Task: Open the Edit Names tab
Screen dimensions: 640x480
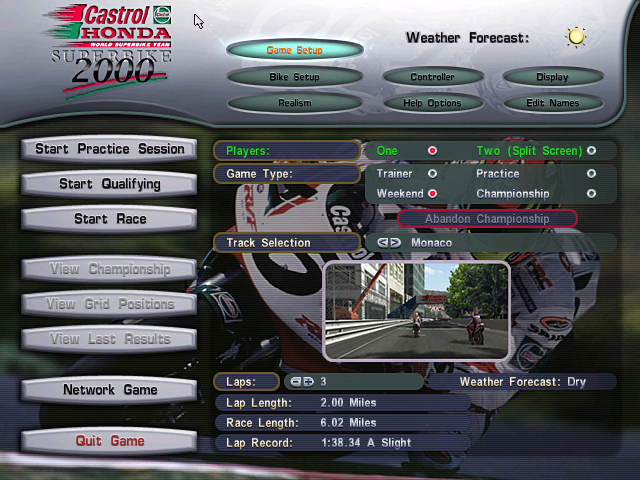Action: tap(553, 103)
